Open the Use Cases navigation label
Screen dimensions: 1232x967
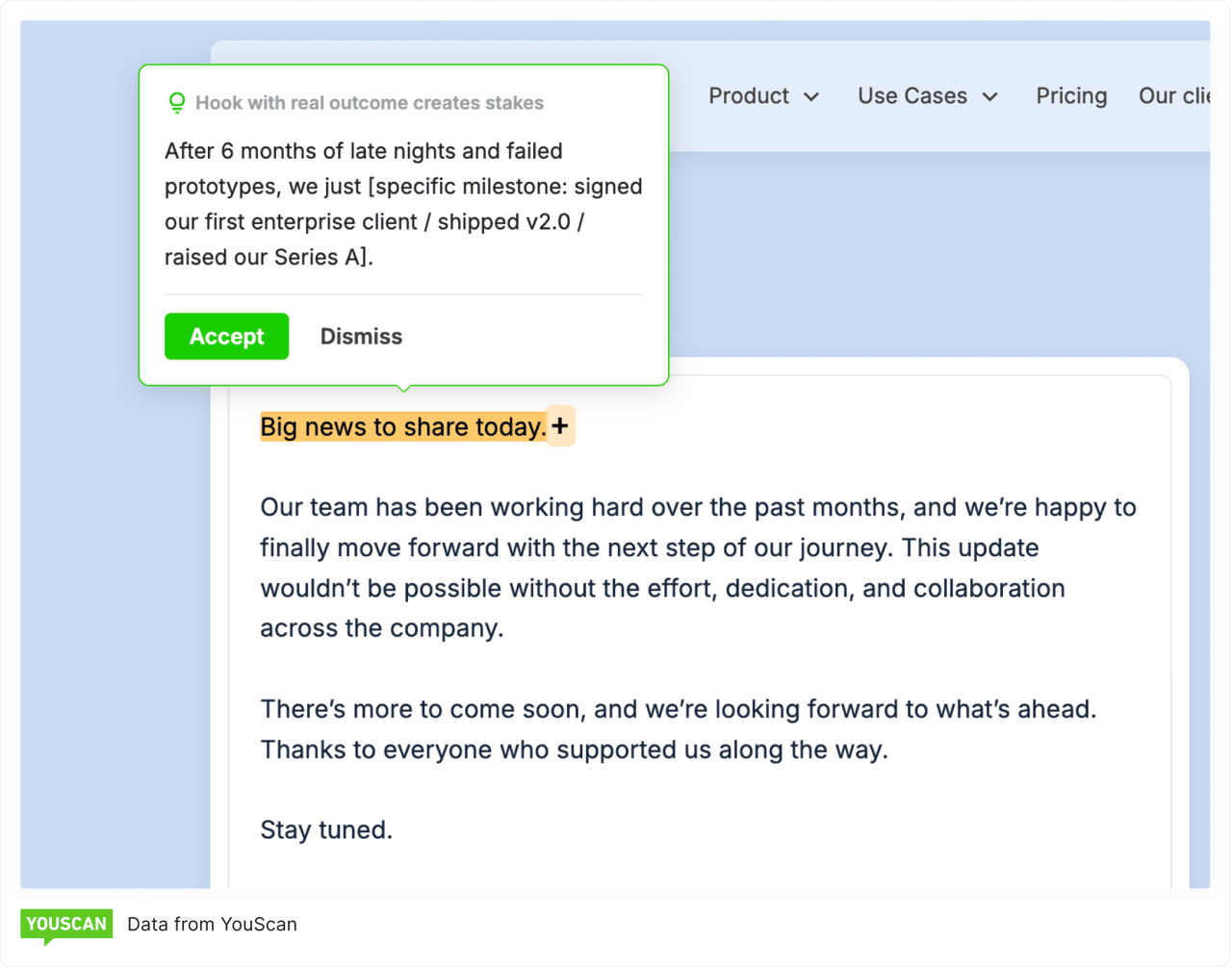coord(911,96)
